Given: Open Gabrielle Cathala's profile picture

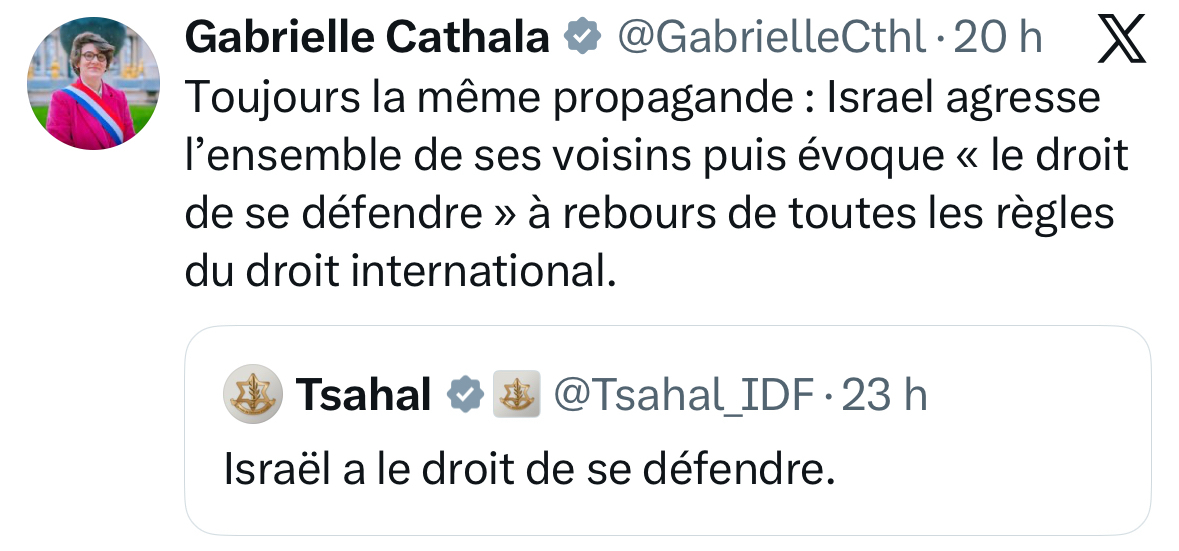Looking at the screenshot, I should click(94, 84).
